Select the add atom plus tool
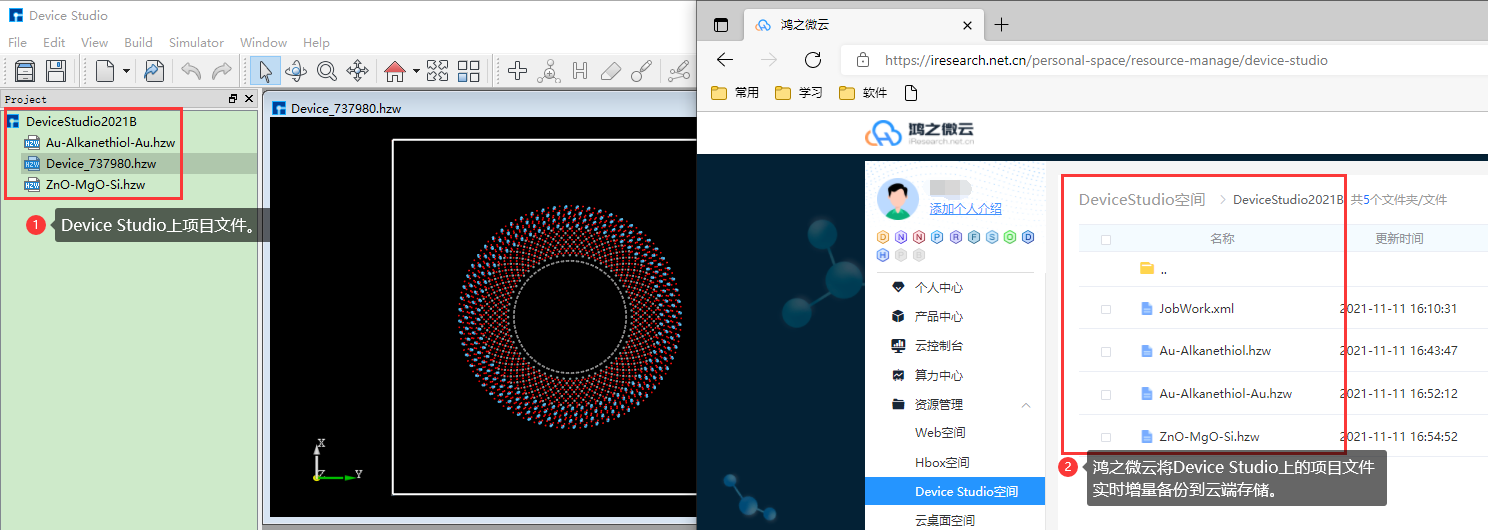The image size is (1488, 530). tap(517, 70)
